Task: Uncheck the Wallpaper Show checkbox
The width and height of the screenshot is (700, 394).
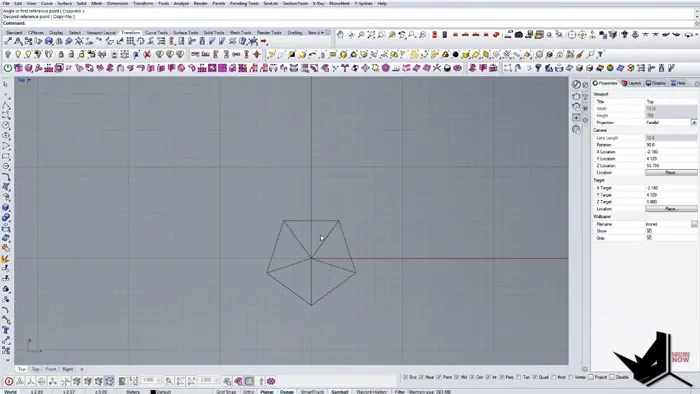Action: pyautogui.click(x=649, y=231)
